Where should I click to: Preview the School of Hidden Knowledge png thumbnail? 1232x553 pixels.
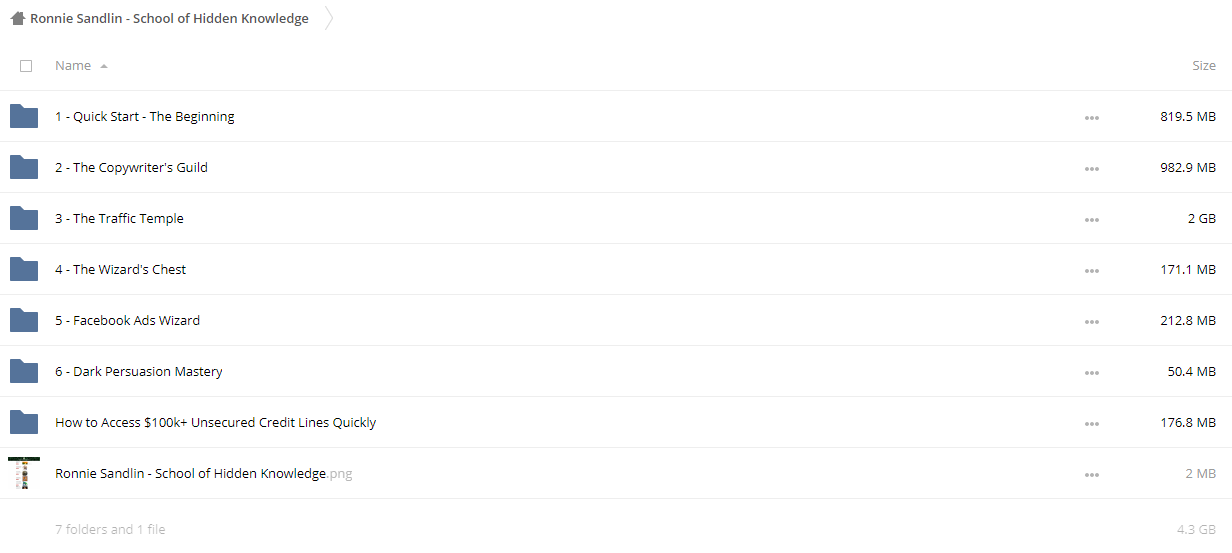[x=24, y=473]
